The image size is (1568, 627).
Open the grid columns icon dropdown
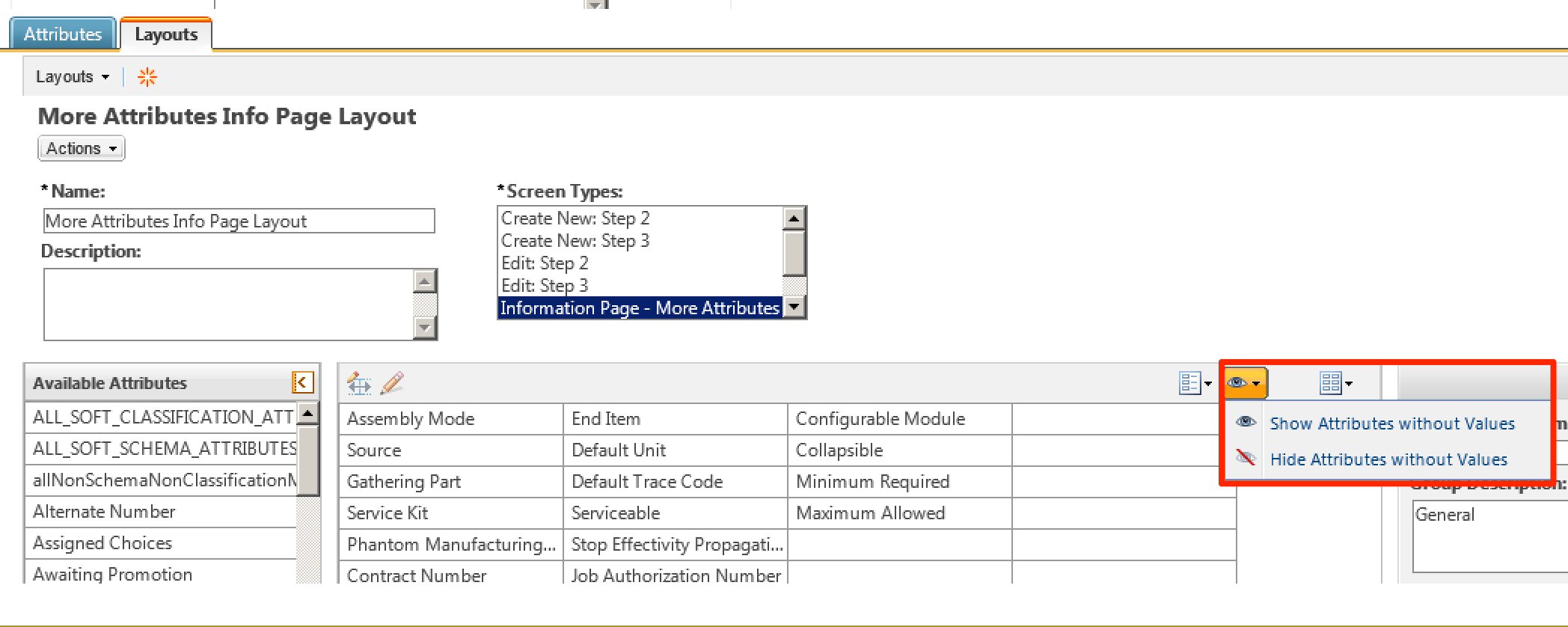click(1335, 383)
